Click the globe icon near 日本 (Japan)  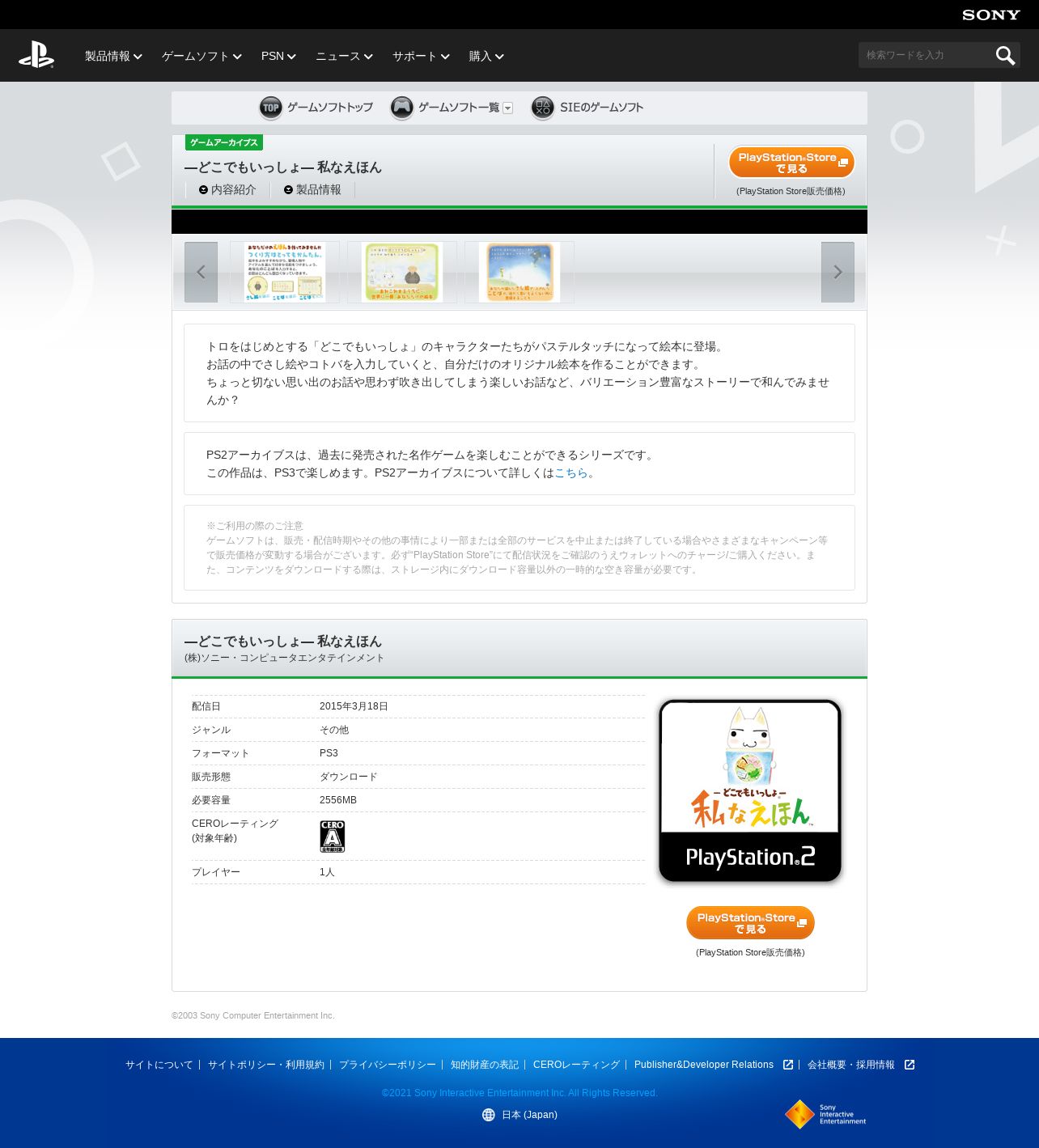[489, 1115]
